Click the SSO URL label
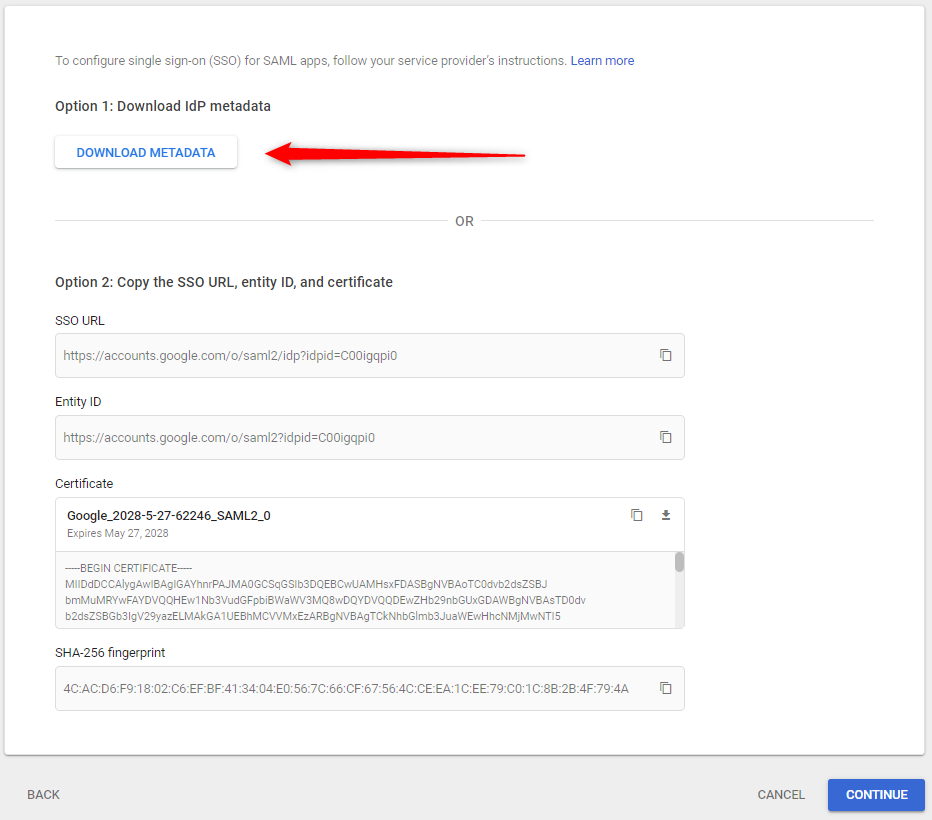932x820 pixels. (80, 321)
